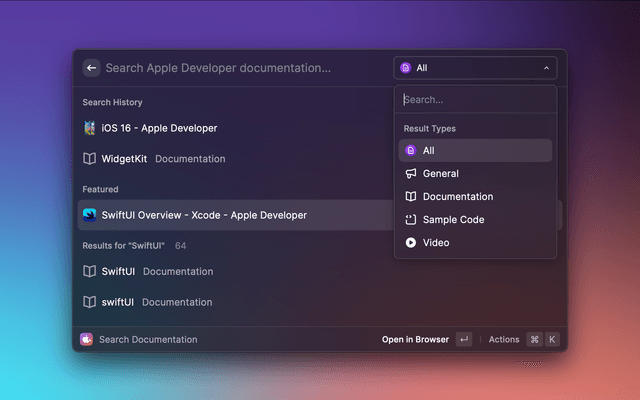Click the back arrow button
The width and height of the screenshot is (640, 400).
[x=92, y=68]
